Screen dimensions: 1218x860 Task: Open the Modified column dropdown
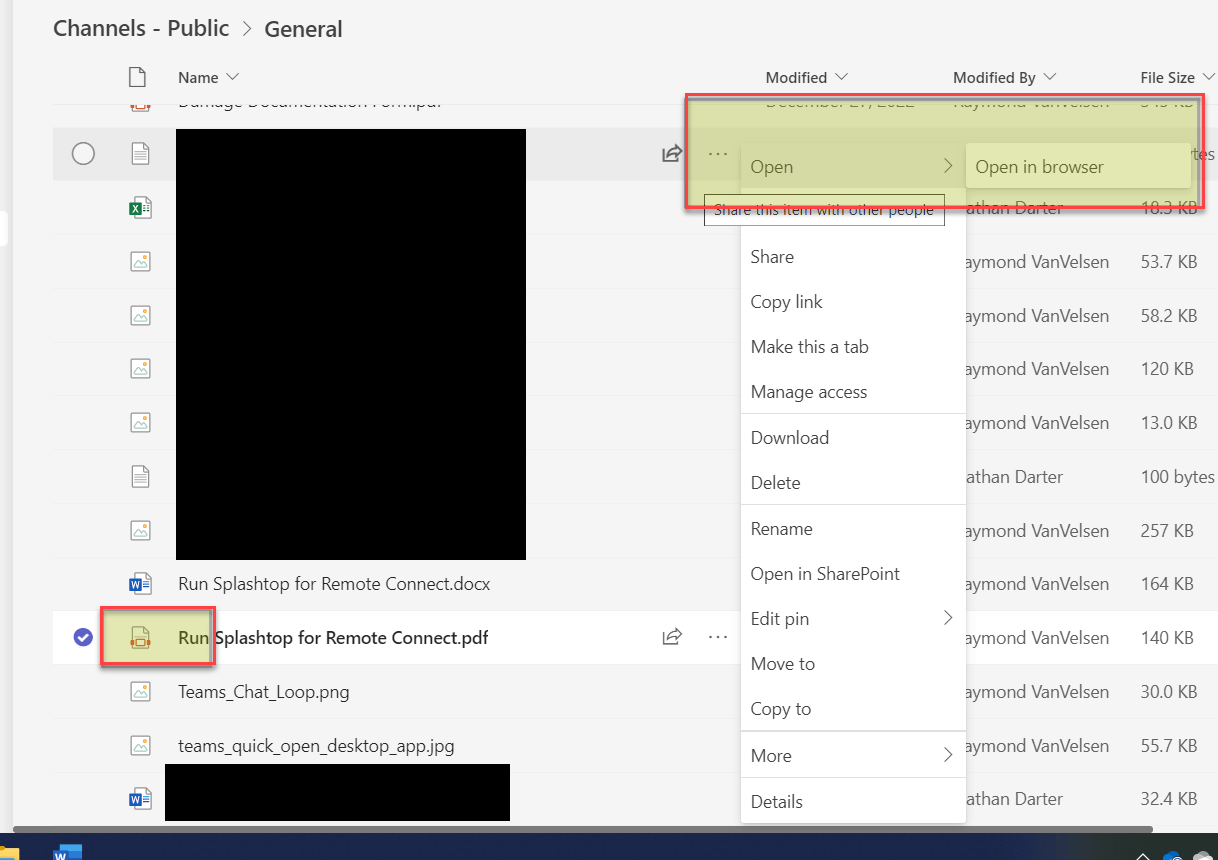(x=840, y=77)
